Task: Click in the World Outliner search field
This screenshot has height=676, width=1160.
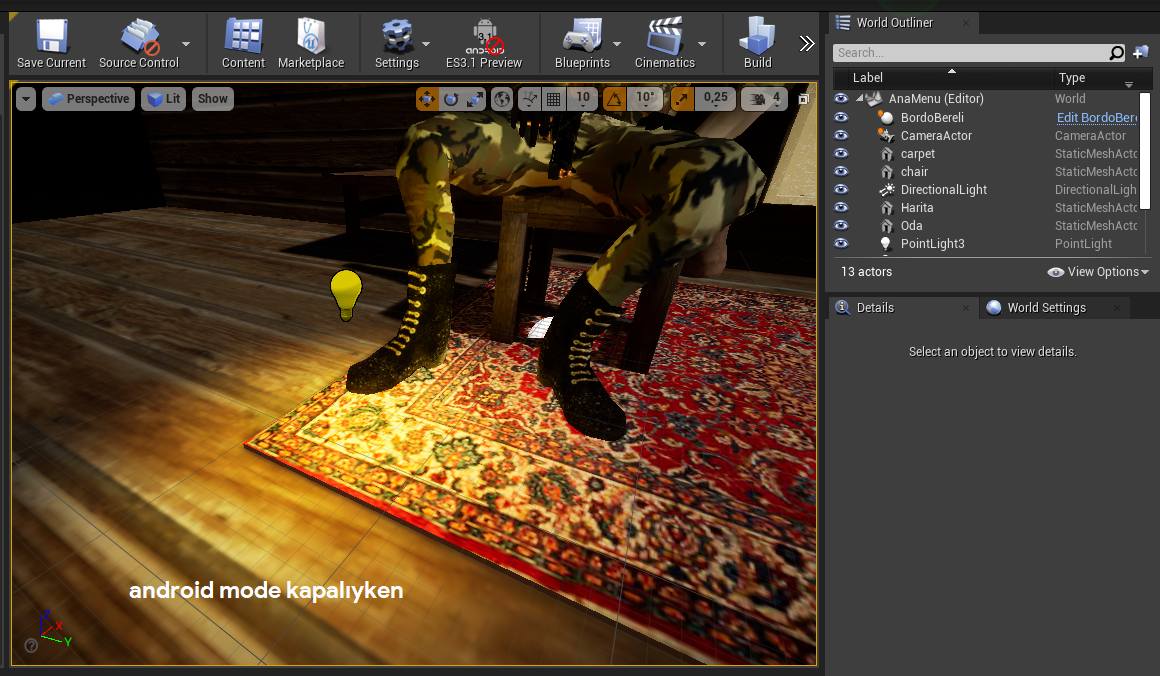Action: click(x=969, y=53)
